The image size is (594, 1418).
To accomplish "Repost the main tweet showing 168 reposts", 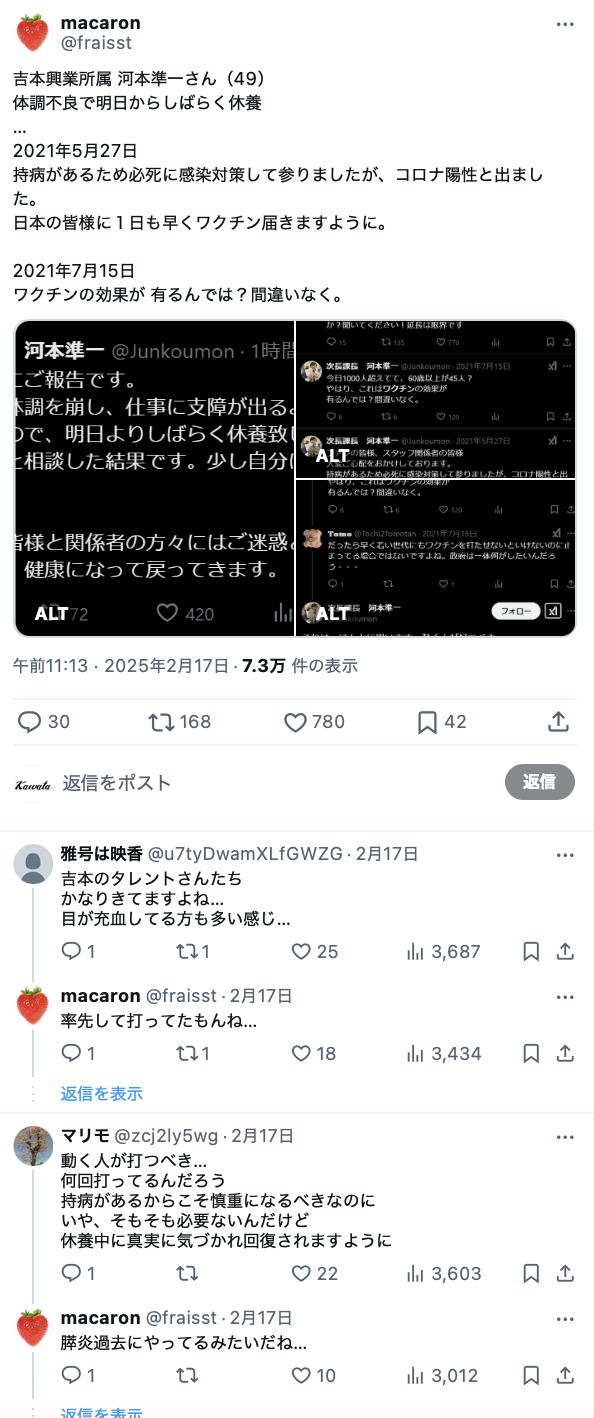I will tap(179, 721).
